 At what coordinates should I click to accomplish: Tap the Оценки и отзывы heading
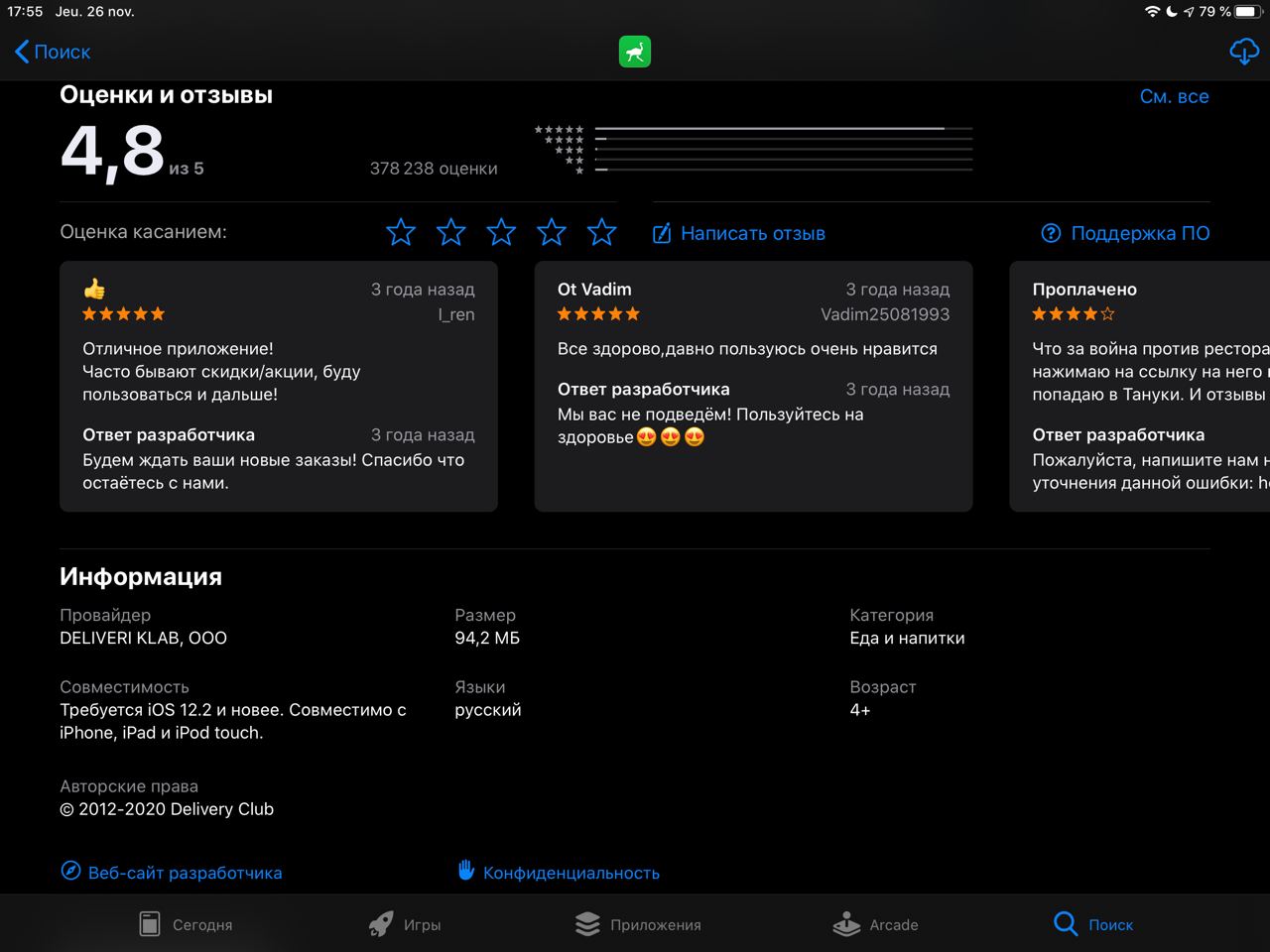point(166,95)
